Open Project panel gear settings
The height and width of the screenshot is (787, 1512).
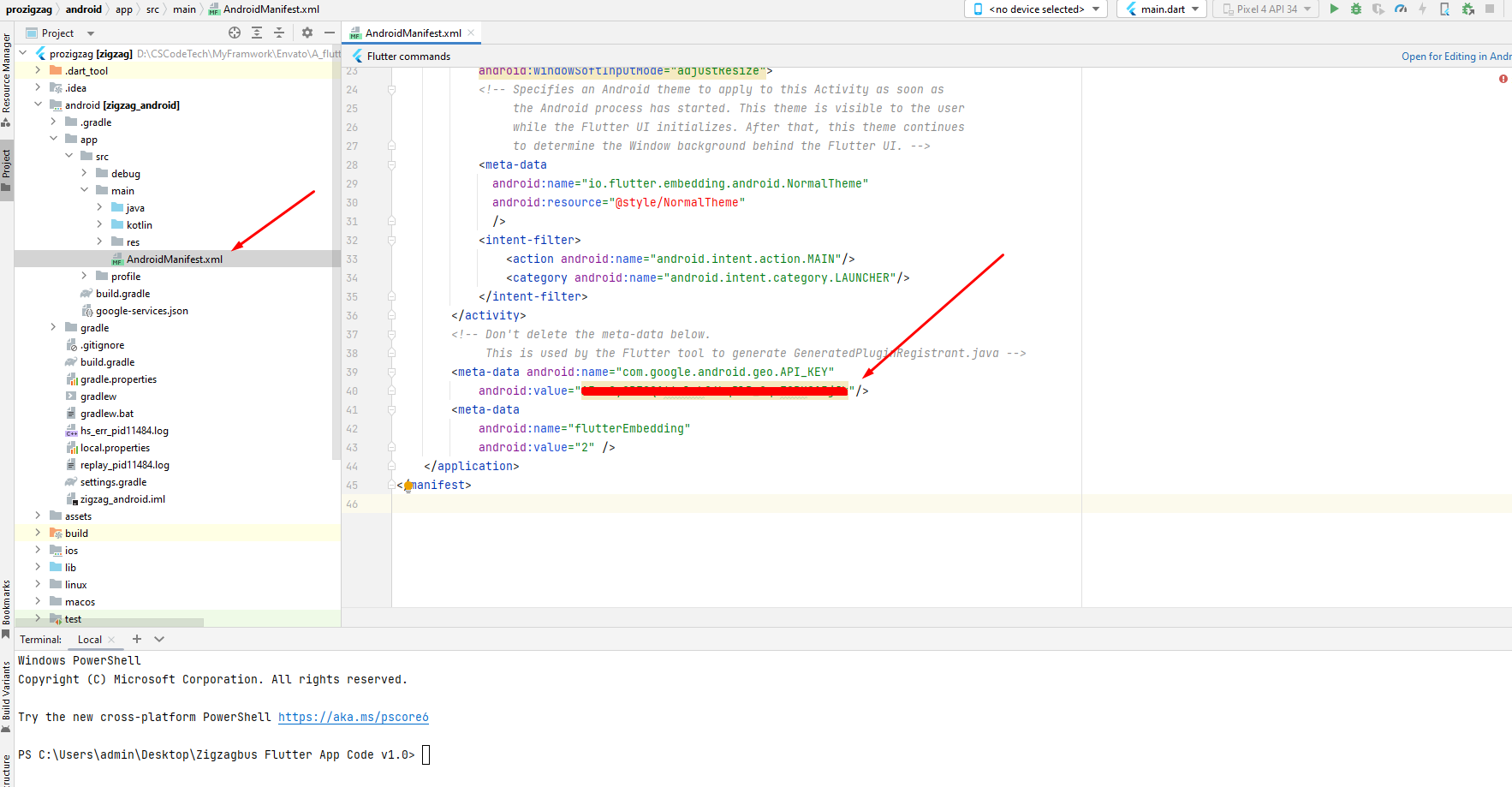pyautogui.click(x=307, y=33)
